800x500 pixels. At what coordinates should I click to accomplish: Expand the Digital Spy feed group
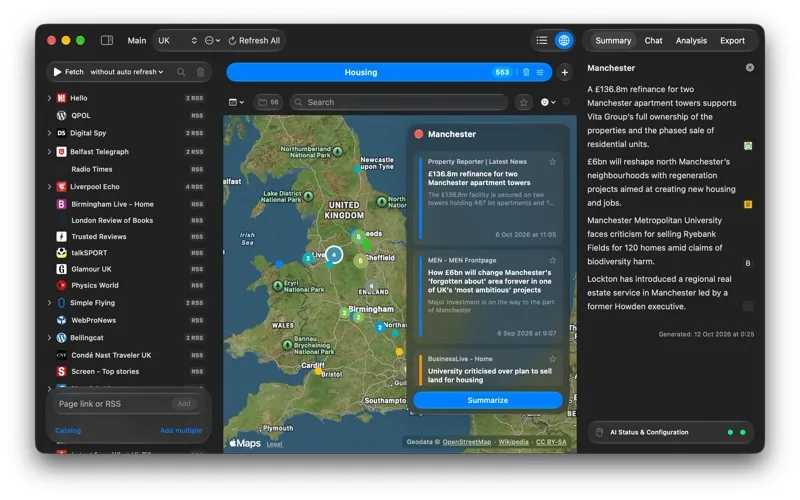point(49,133)
